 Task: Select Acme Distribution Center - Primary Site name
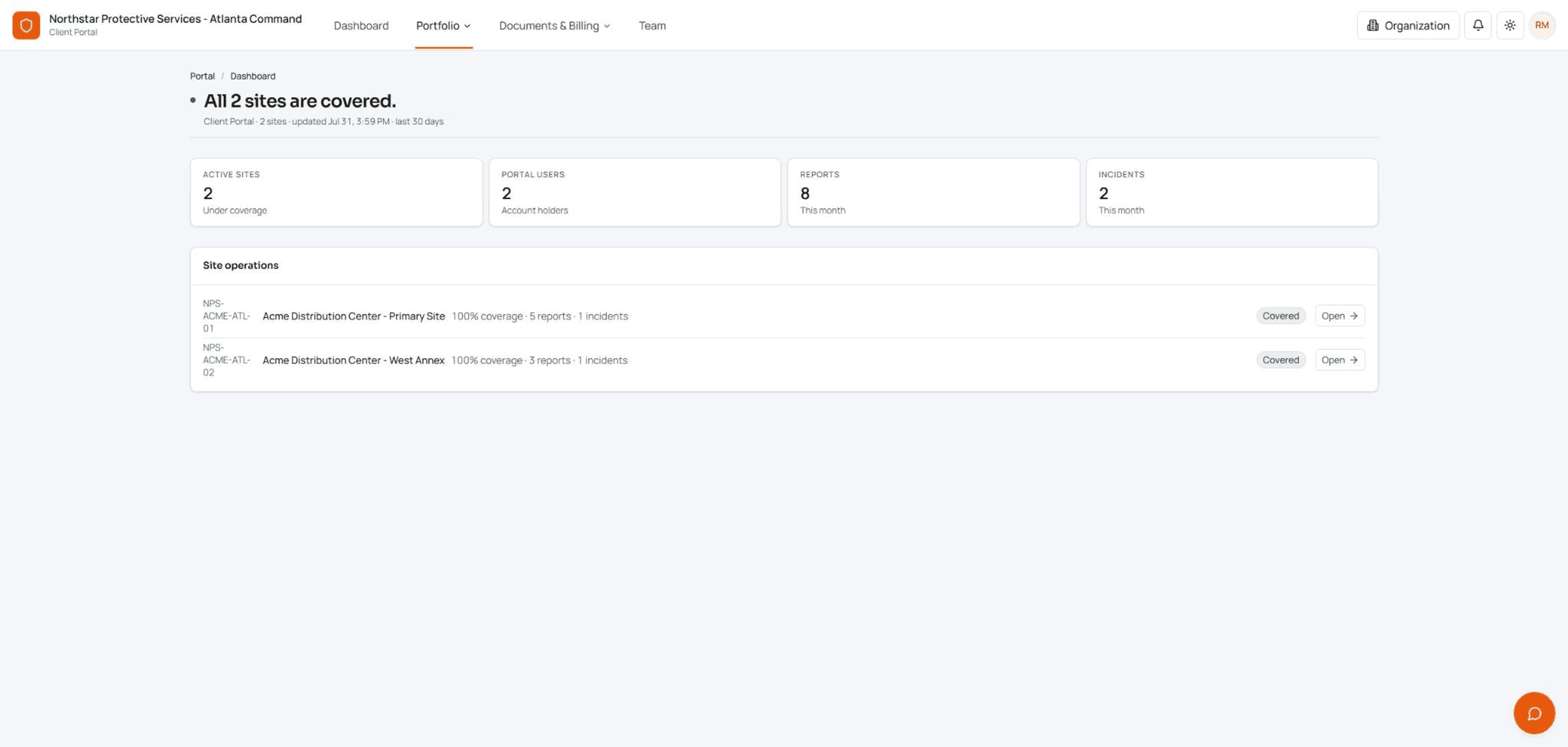tap(354, 316)
